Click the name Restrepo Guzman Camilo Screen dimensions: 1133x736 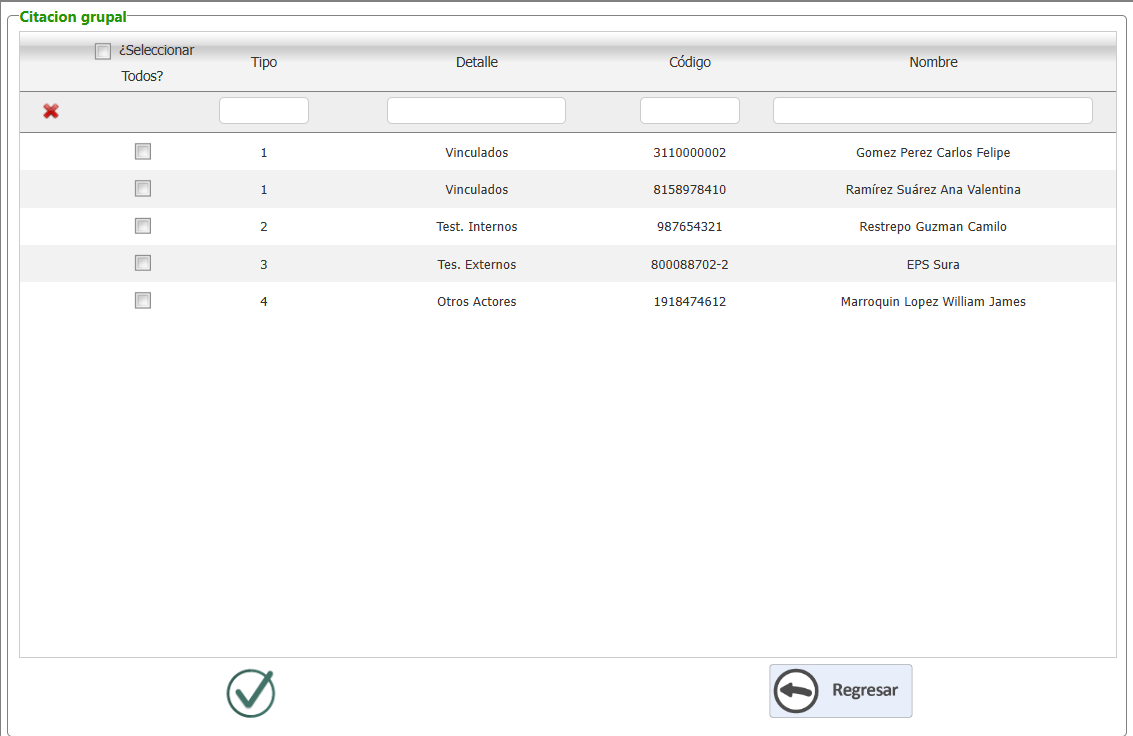pyautogui.click(x=933, y=227)
